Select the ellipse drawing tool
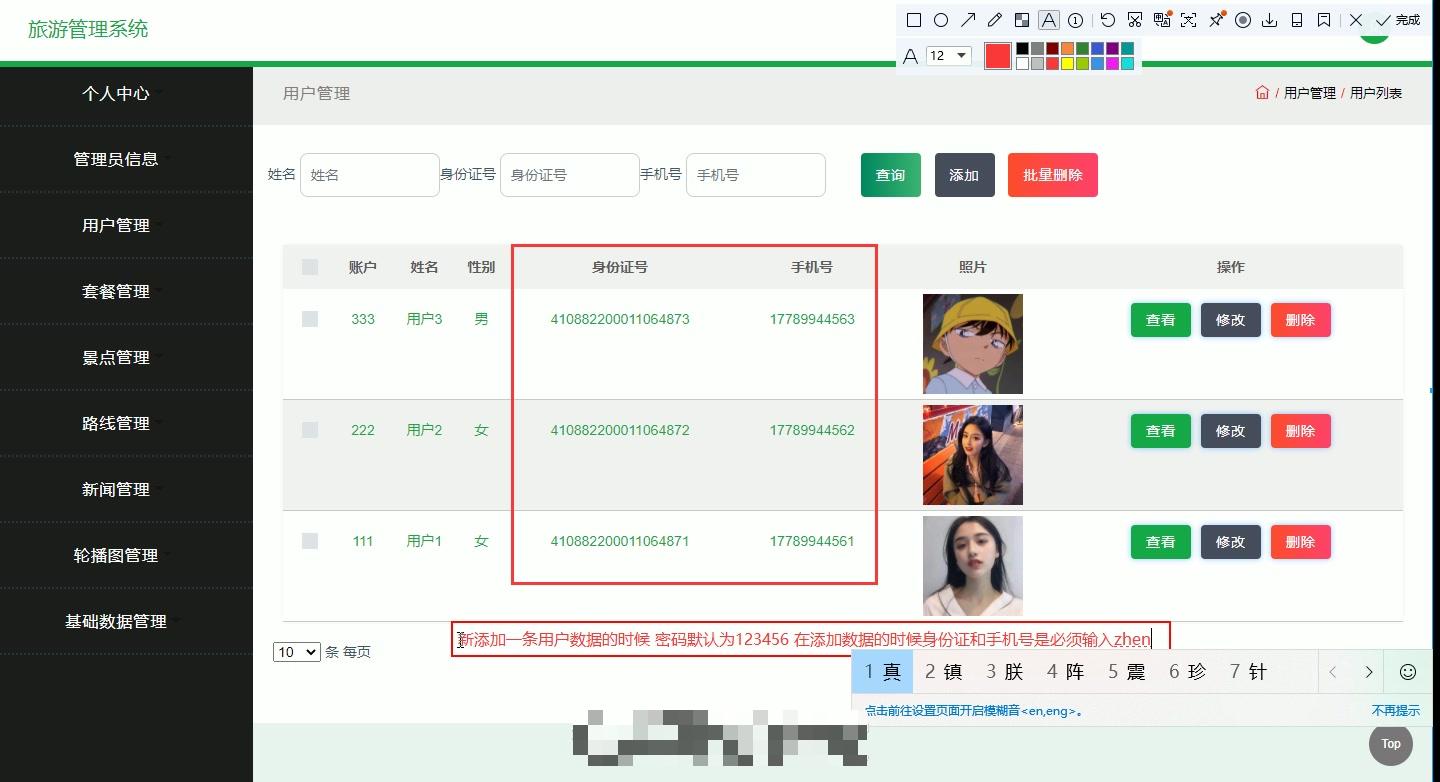1440x782 pixels. [x=940, y=19]
